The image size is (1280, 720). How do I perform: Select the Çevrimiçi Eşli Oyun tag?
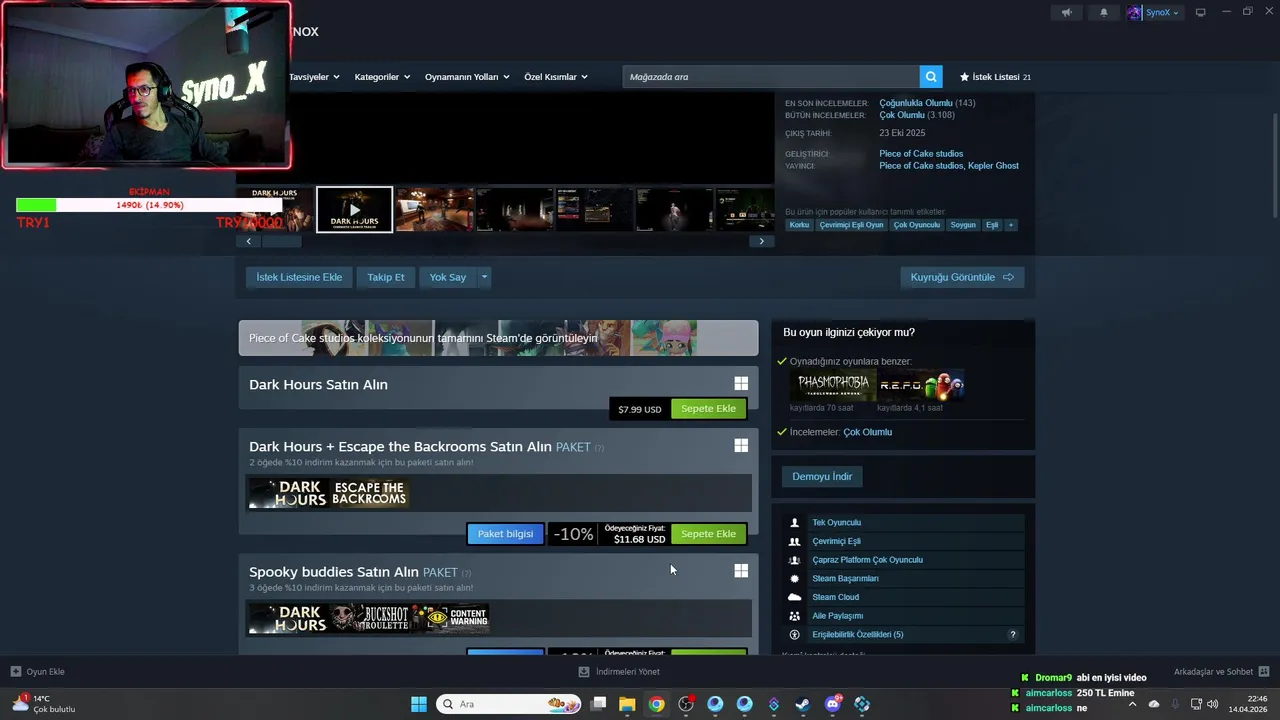tap(851, 225)
